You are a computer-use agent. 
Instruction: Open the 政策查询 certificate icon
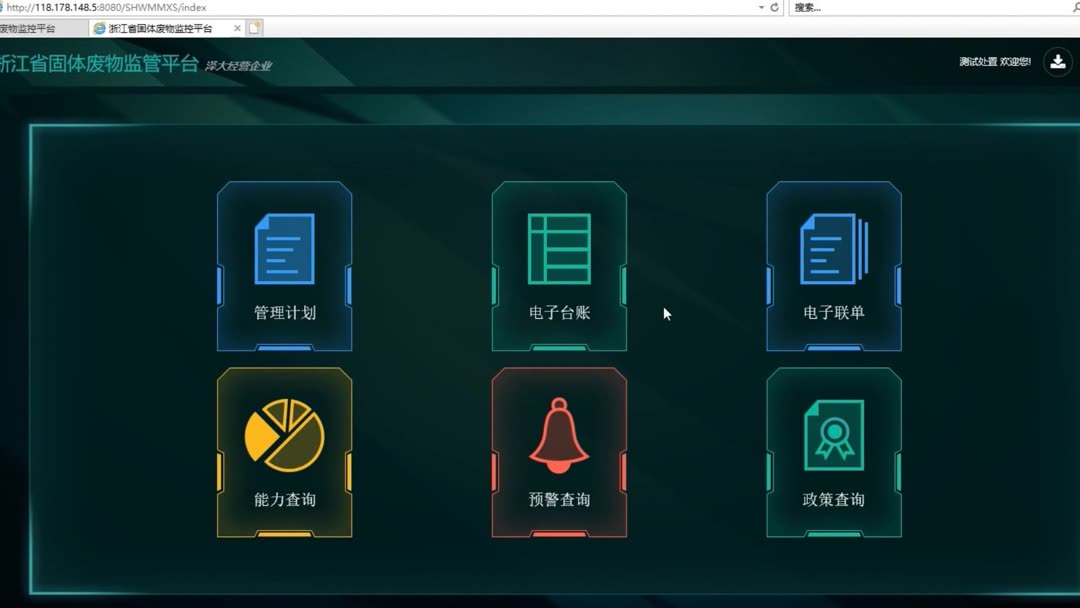tap(834, 435)
